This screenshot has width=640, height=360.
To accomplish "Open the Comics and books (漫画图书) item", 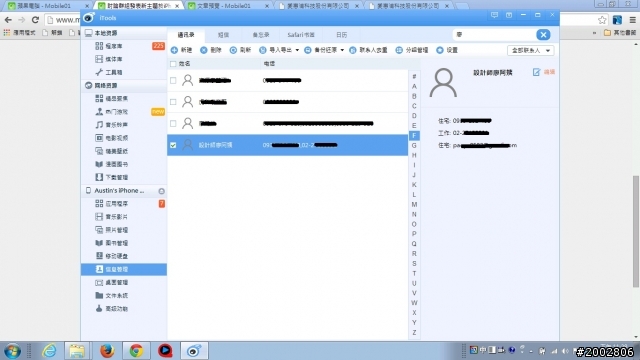I will coord(124,164).
